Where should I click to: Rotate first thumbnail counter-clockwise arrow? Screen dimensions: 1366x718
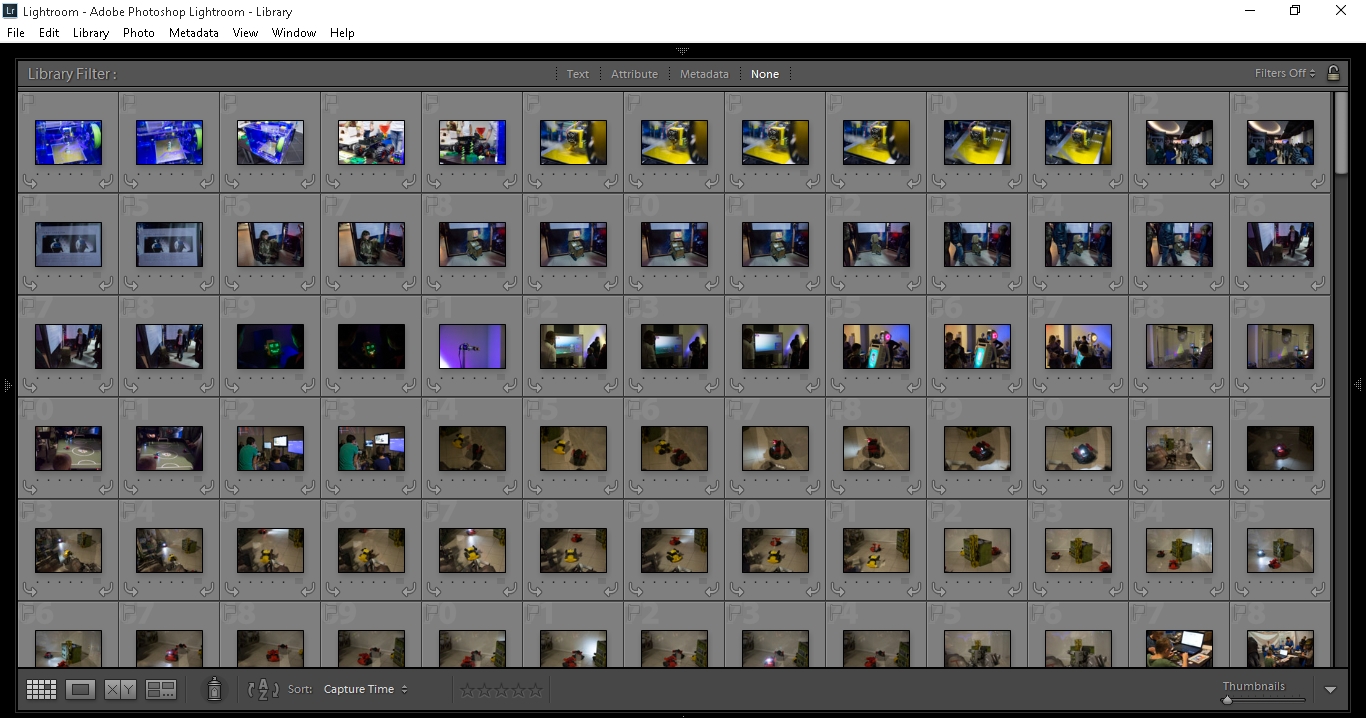[x=29, y=181]
